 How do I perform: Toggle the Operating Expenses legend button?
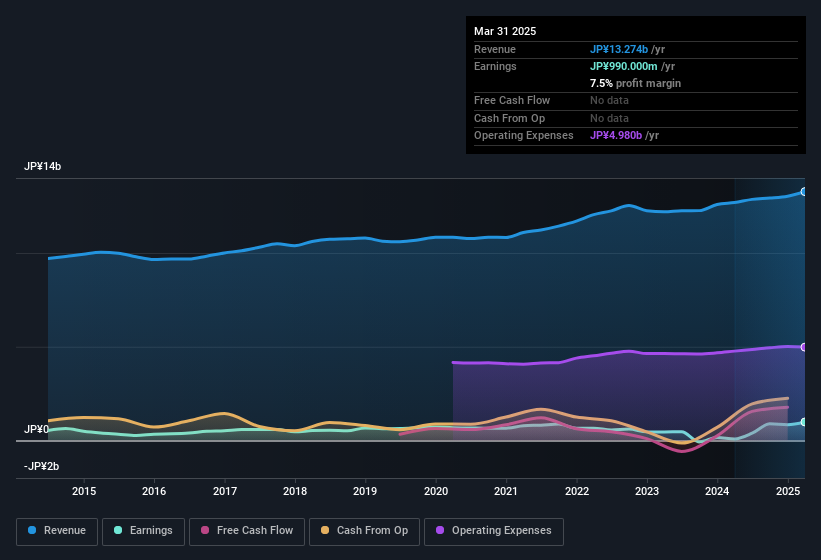click(x=494, y=531)
